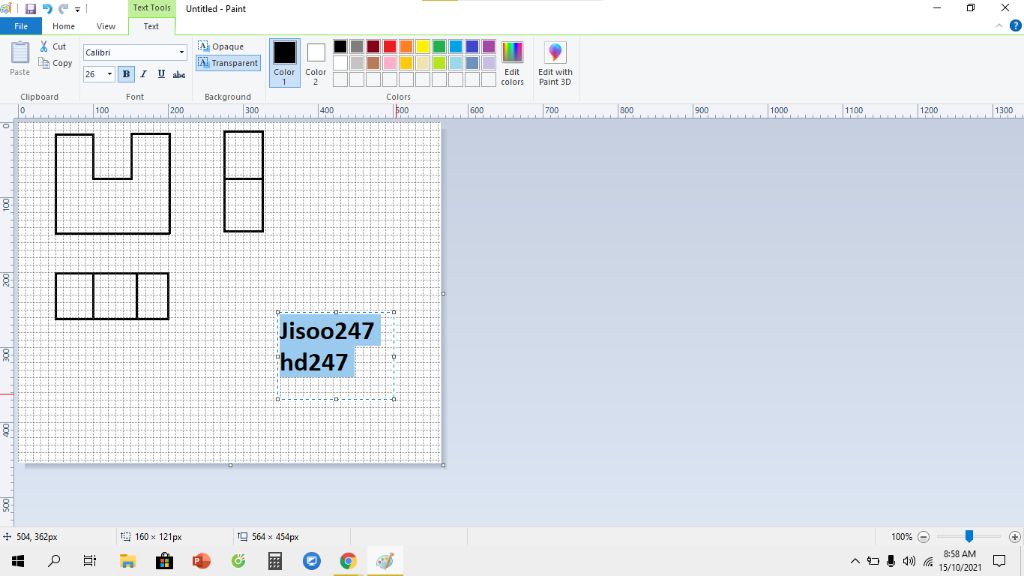Open PowerPoint from the taskbar

[x=201, y=561]
